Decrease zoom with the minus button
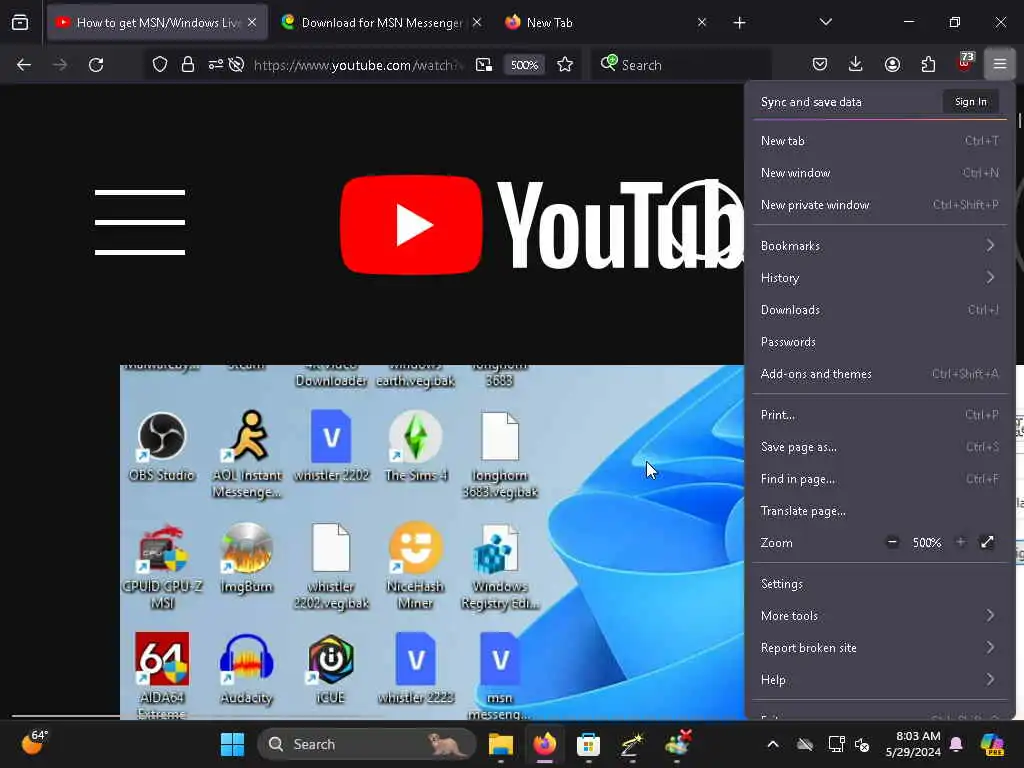The width and height of the screenshot is (1024, 768). (x=892, y=542)
